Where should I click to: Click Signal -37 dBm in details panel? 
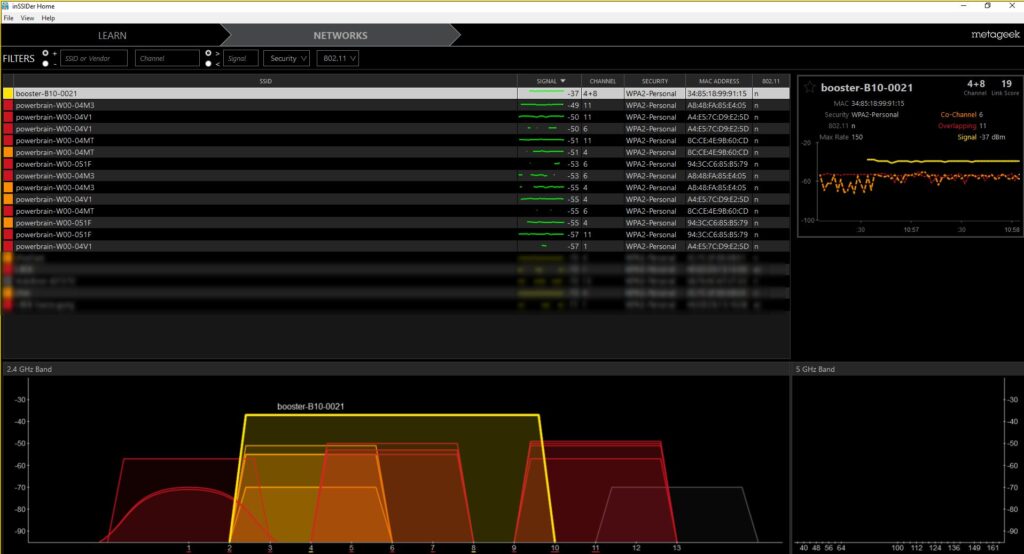click(x=982, y=137)
